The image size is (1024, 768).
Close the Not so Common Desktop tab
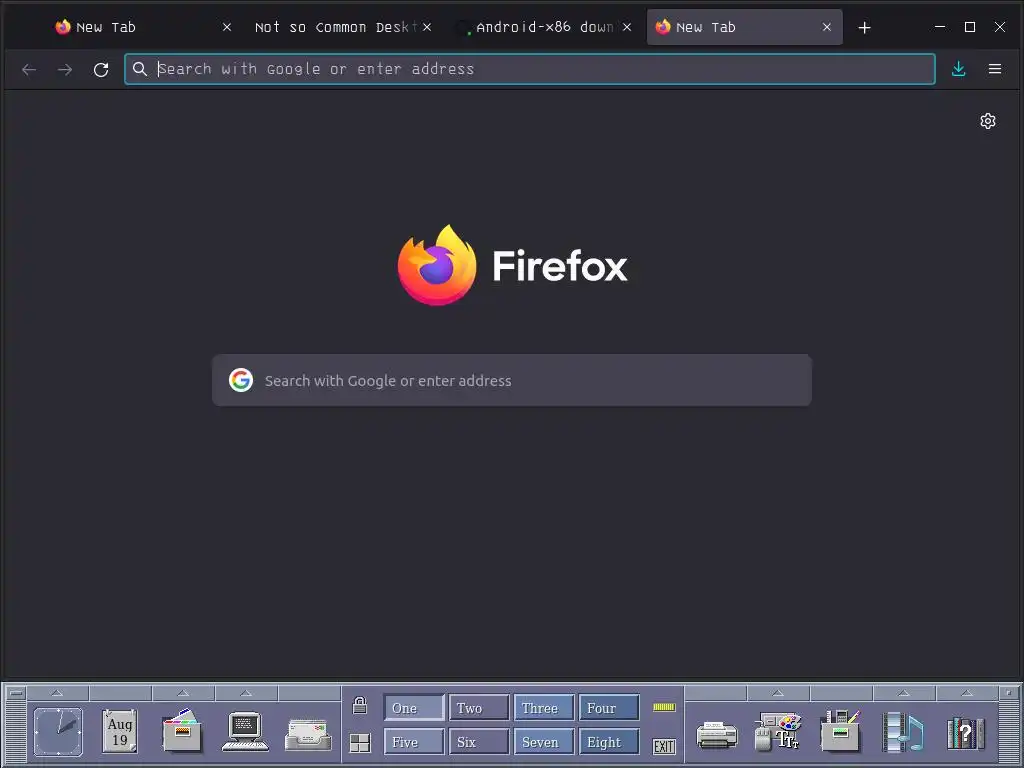(426, 27)
